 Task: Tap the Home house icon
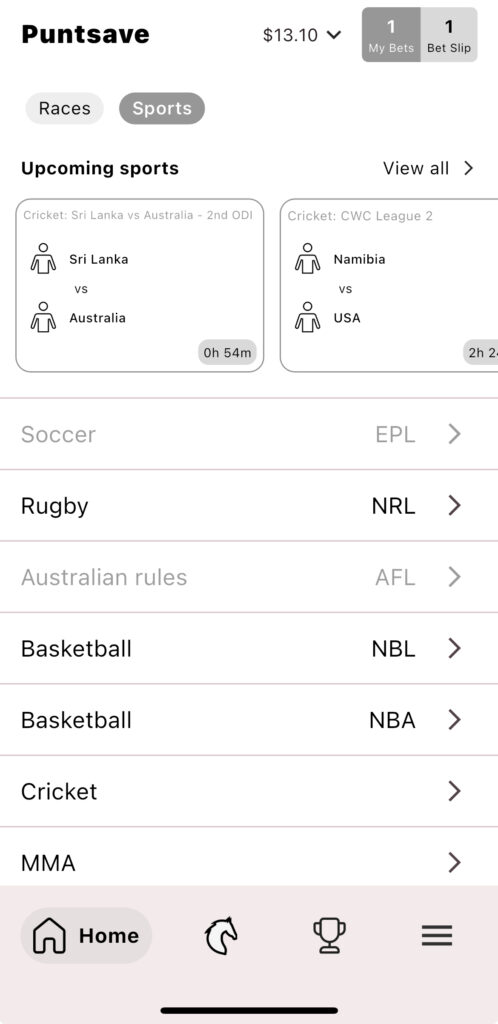(49, 936)
